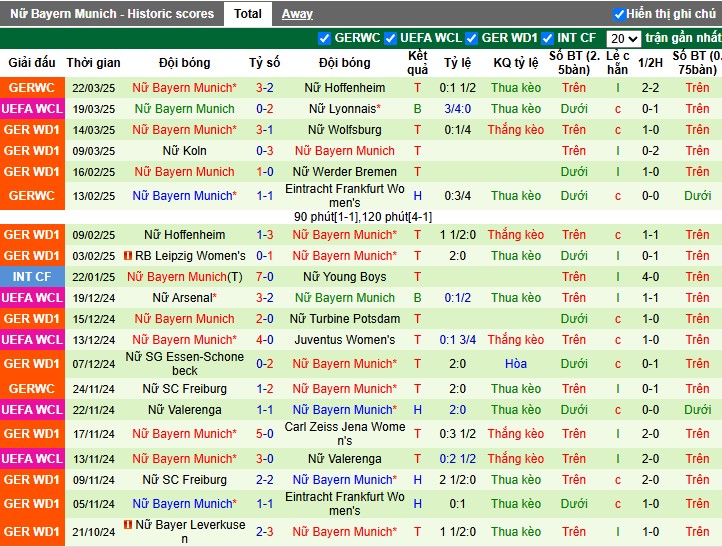The width and height of the screenshot is (722, 547).
Task: Click the INT CF league label
Action: (32, 277)
